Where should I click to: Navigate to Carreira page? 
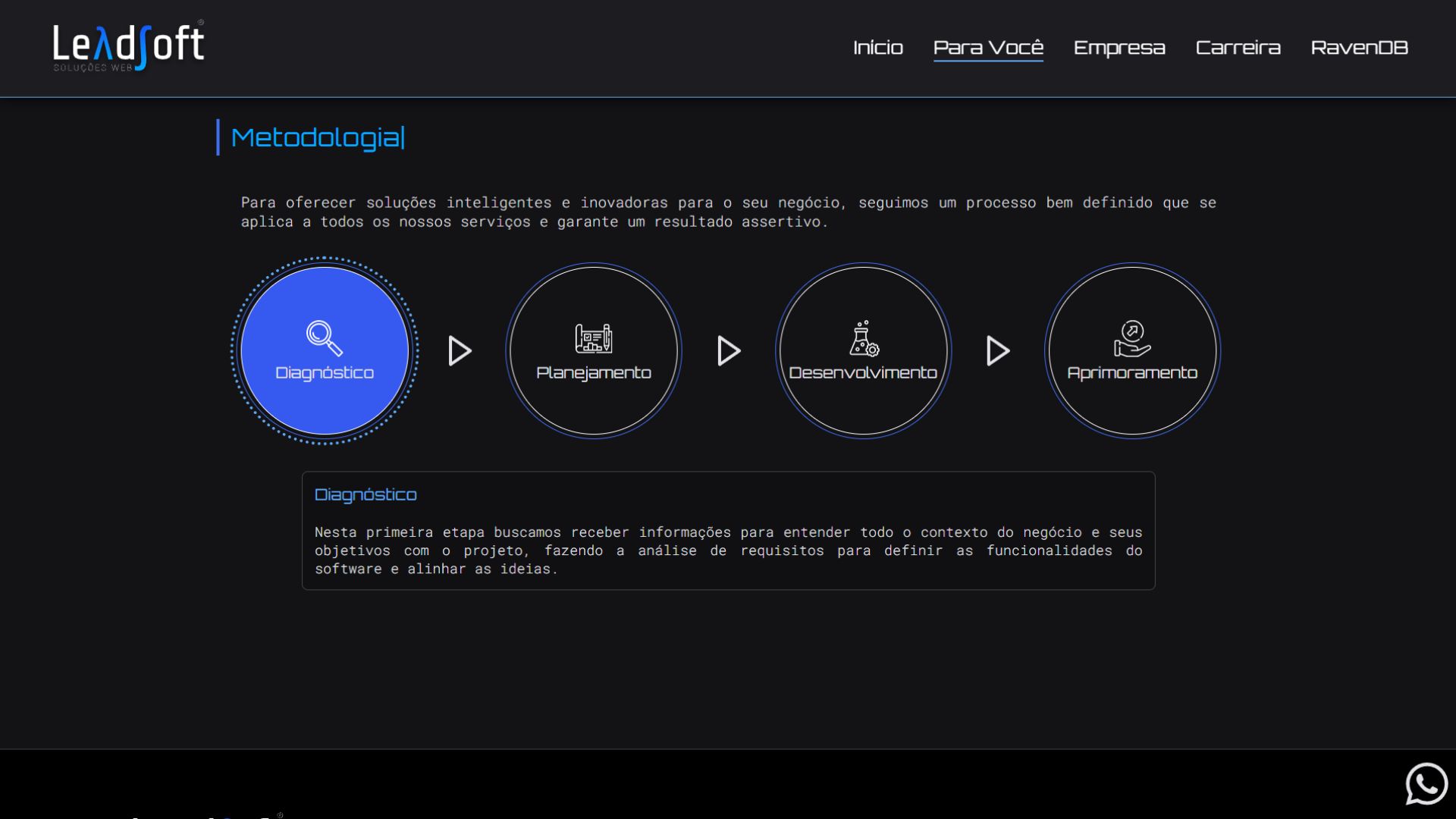[x=1238, y=48]
